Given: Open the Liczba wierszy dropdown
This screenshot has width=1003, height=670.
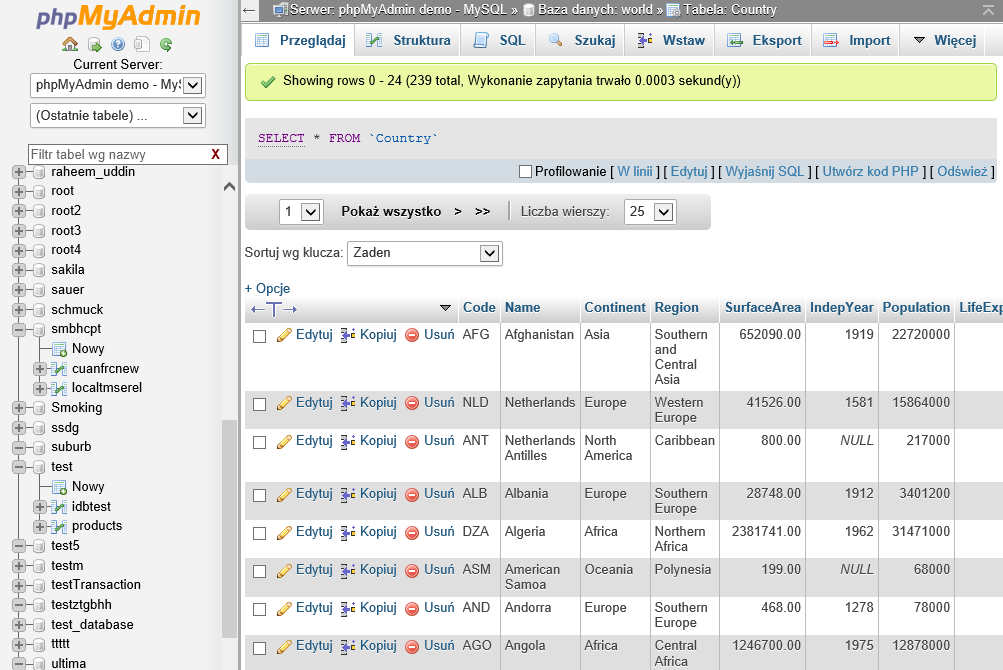Looking at the screenshot, I should click(650, 212).
